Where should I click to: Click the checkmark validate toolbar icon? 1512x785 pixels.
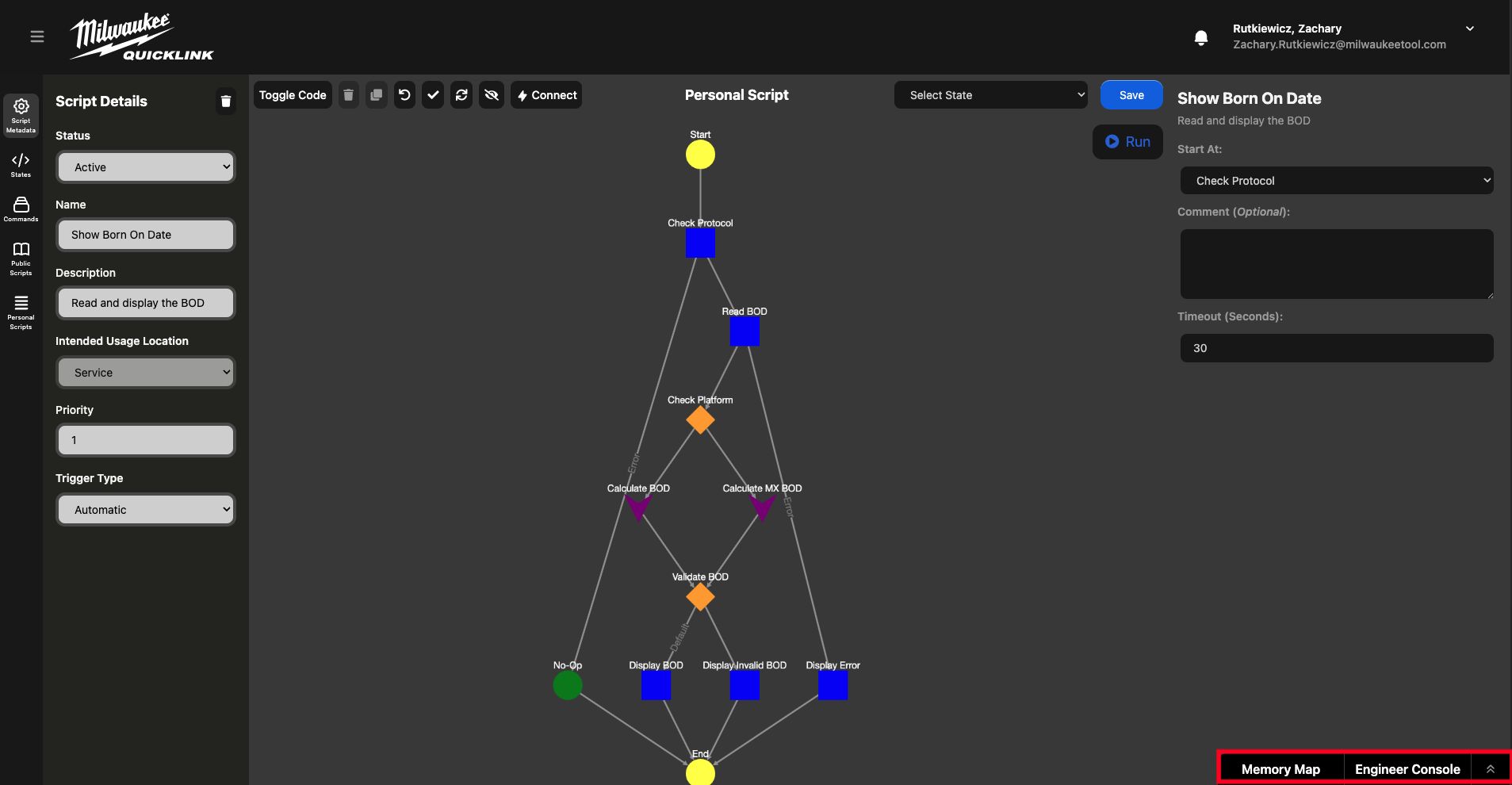(433, 95)
